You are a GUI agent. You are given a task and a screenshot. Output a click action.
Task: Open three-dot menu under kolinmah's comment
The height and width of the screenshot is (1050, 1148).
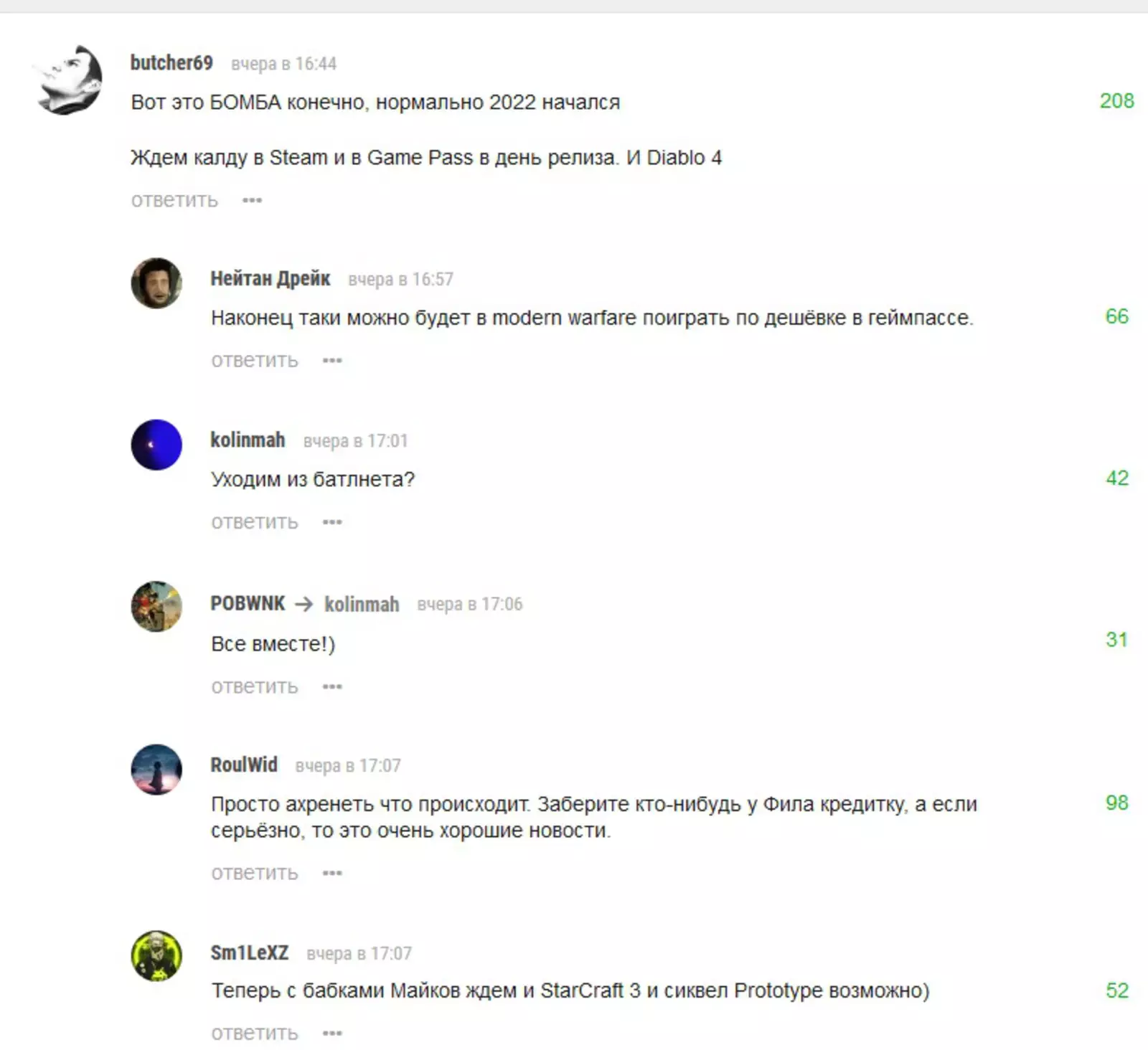click(332, 522)
